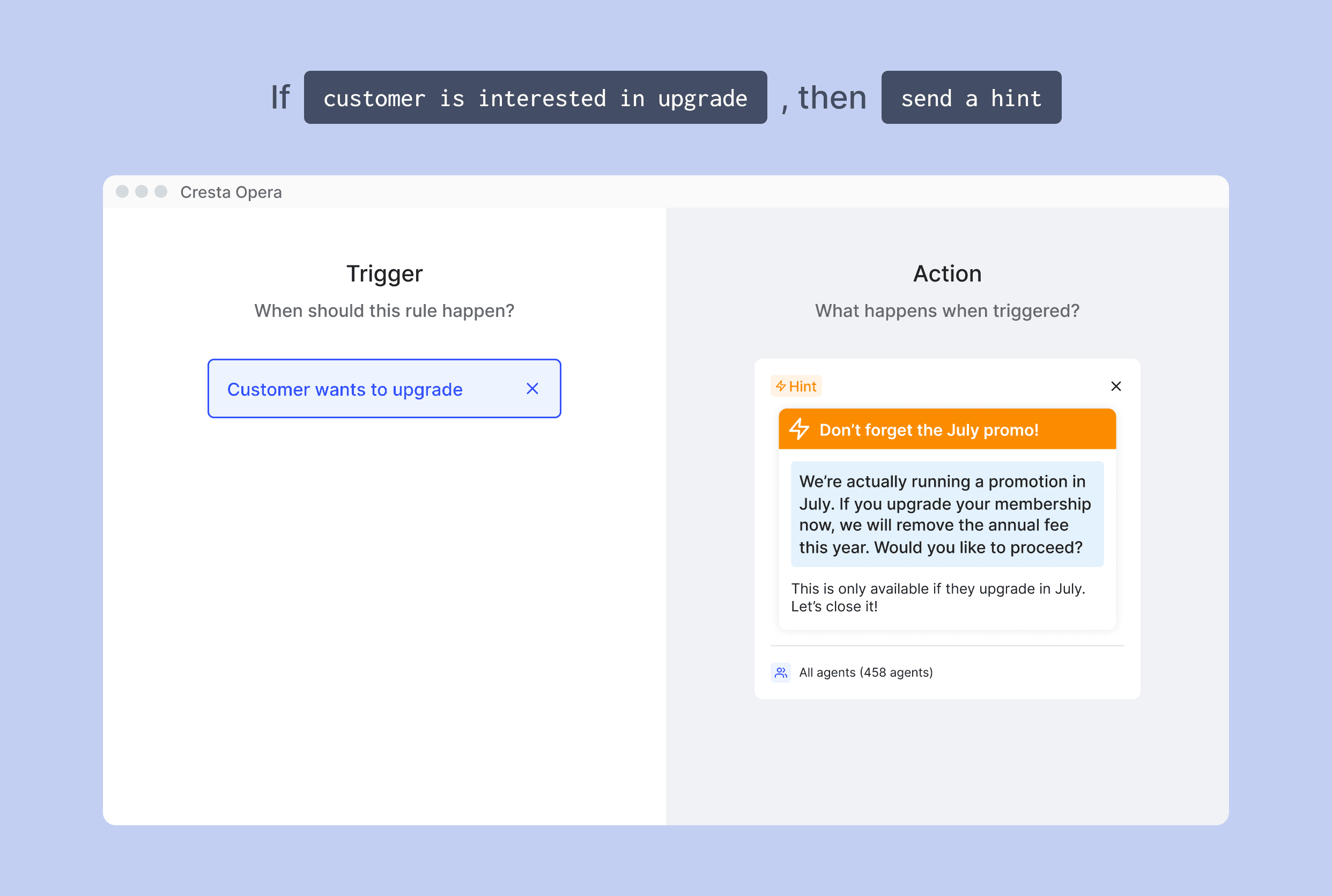Click the first gray window control dot

tap(122, 191)
